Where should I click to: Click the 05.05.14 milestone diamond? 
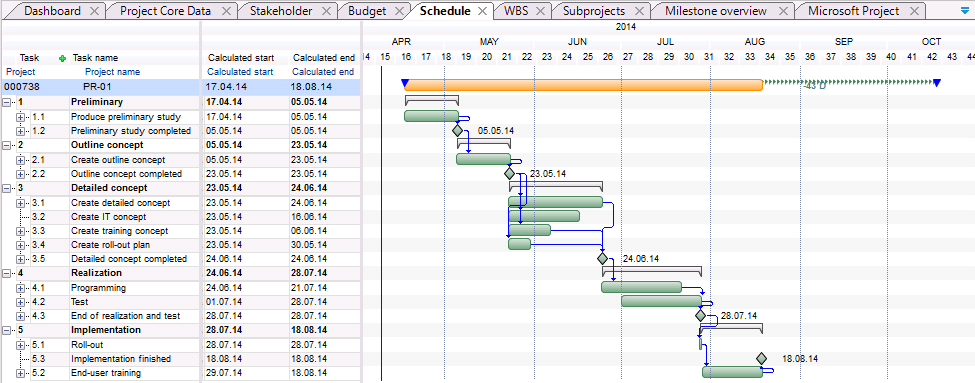tap(458, 131)
